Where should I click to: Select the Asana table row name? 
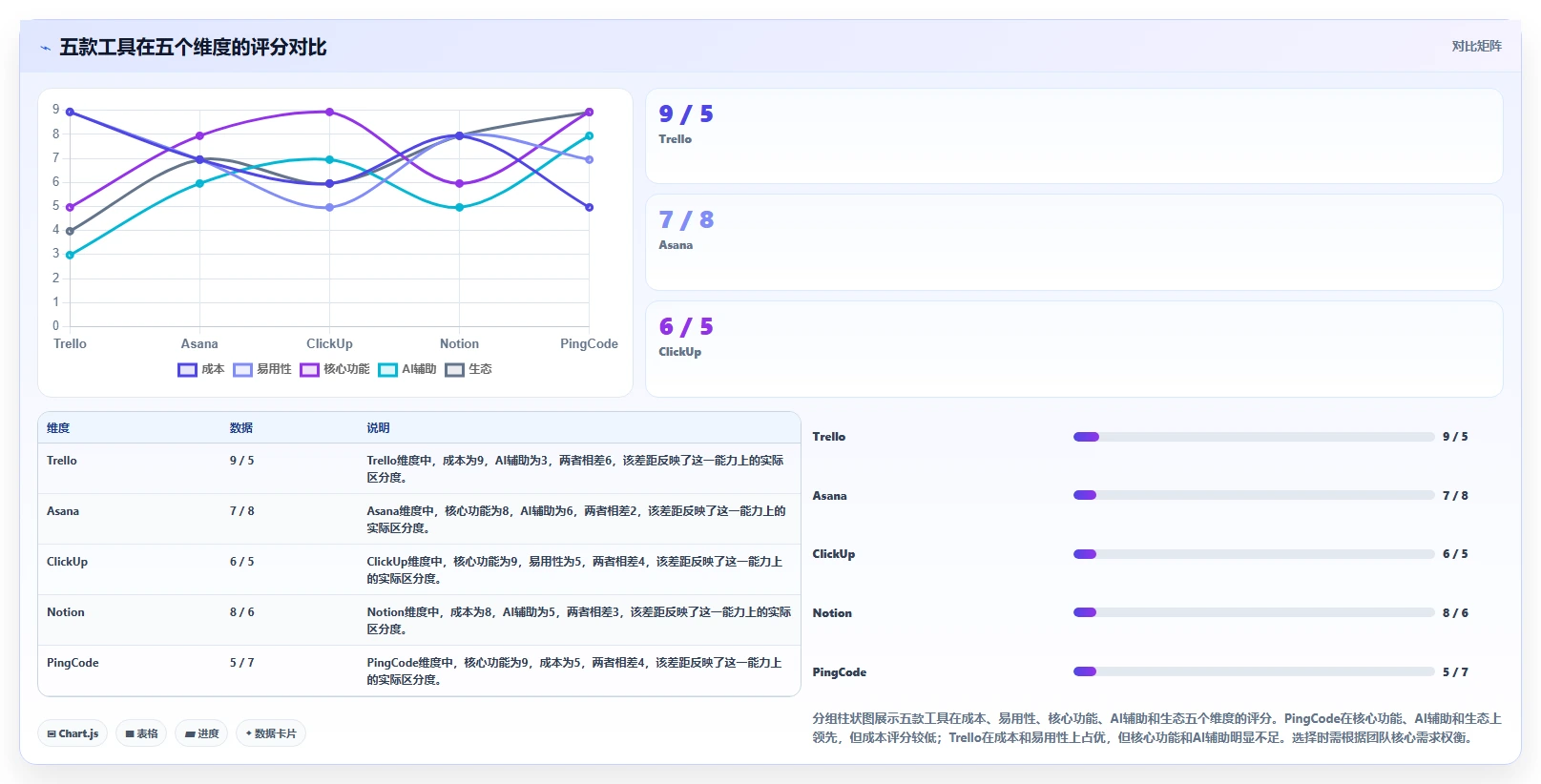[x=63, y=511]
